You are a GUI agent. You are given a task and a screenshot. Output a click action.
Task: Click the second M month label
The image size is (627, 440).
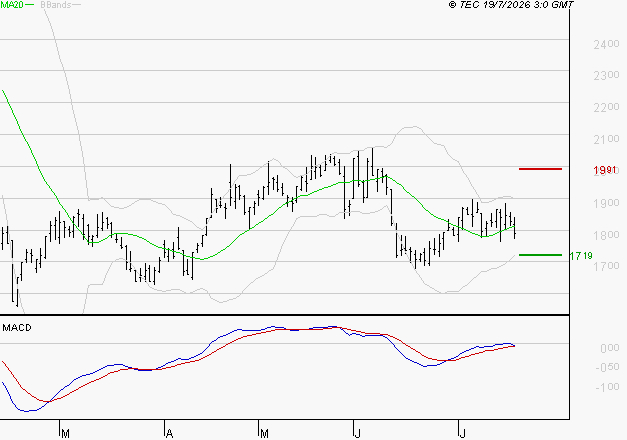tap(264, 434)
